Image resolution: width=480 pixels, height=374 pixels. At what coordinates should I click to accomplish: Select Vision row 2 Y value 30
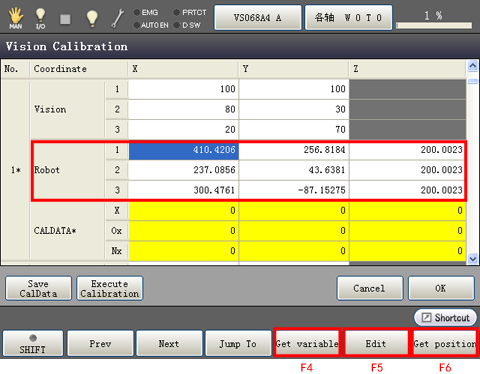[x=294, y=109]
